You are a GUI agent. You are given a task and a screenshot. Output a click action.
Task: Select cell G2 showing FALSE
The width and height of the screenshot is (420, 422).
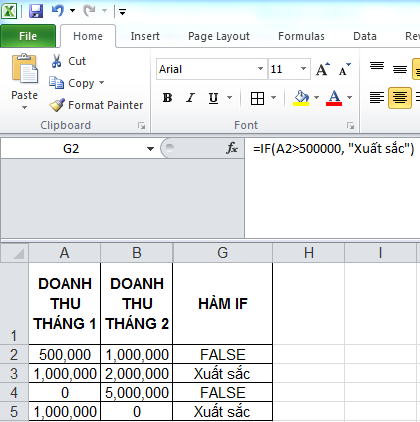click(223, 354)
